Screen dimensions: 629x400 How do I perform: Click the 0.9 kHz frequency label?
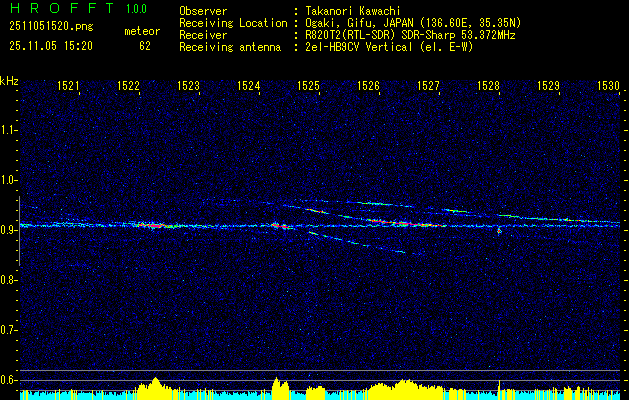[x=8, y=230]
